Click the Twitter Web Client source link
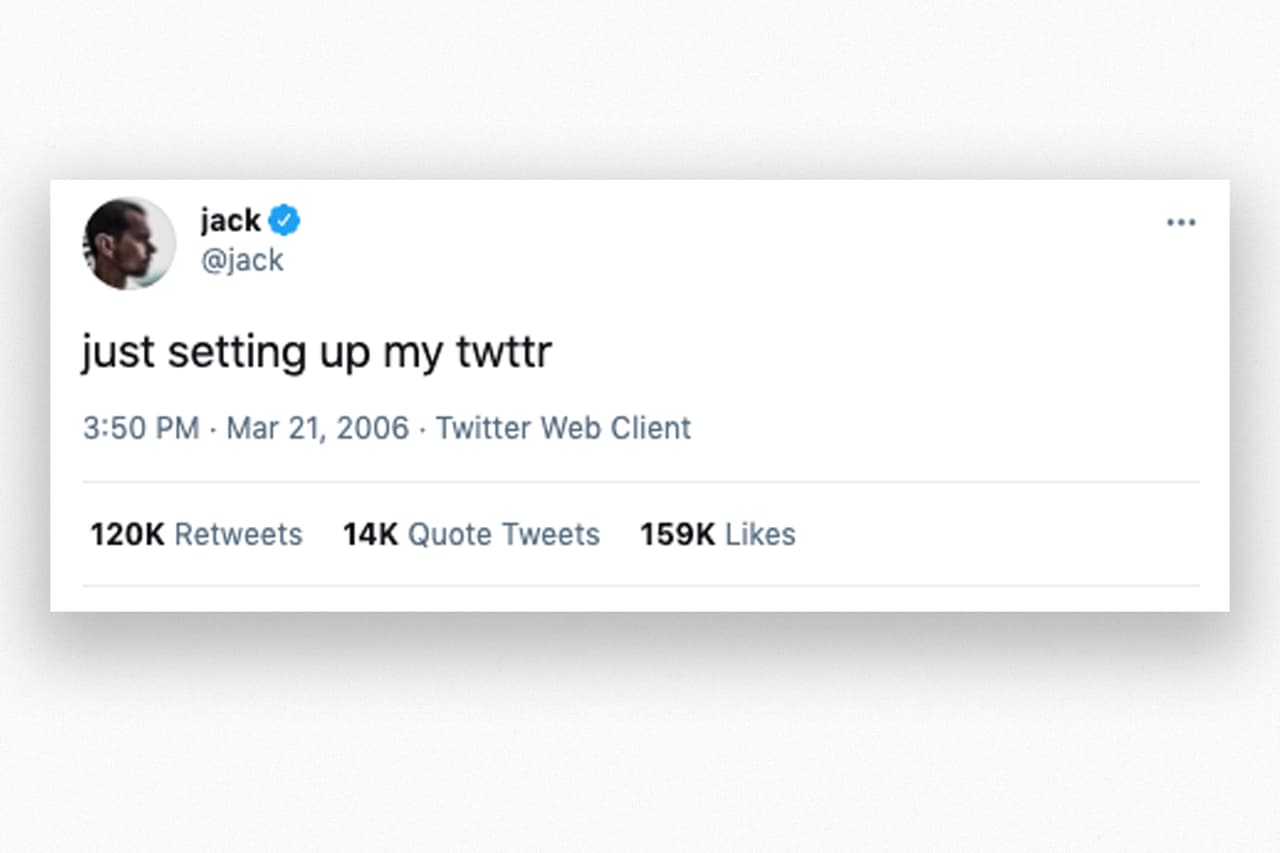1280x853 pixels. [563, 428]
